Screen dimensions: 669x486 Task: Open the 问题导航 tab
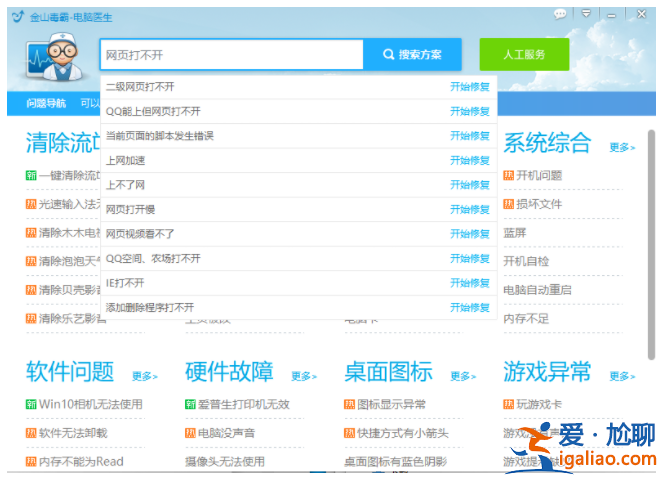46,103
